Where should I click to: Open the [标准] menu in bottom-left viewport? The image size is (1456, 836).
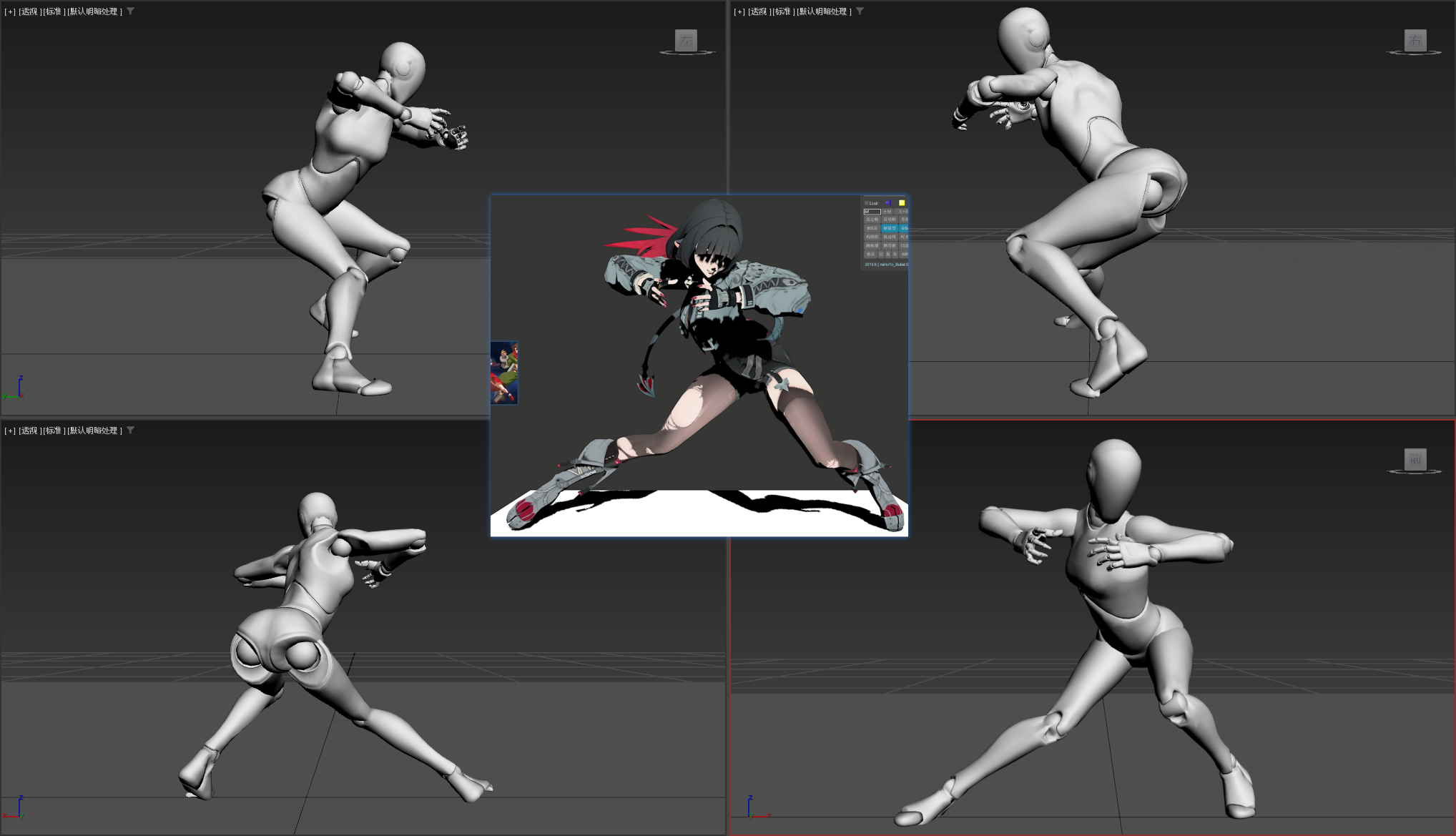(x=53, y=431)
